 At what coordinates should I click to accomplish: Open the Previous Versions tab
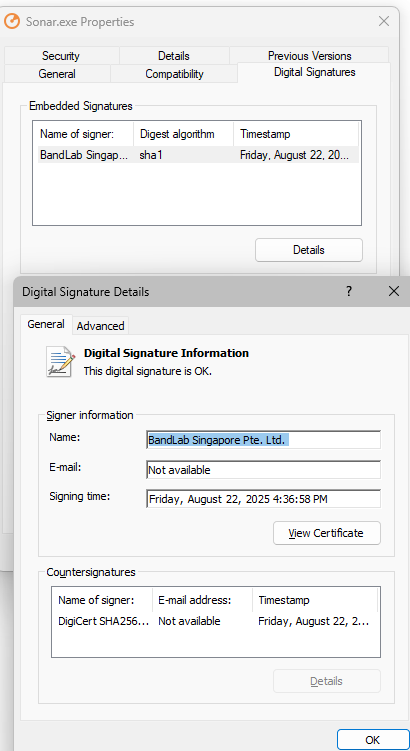pyautogui.click(x=309, y=56)
